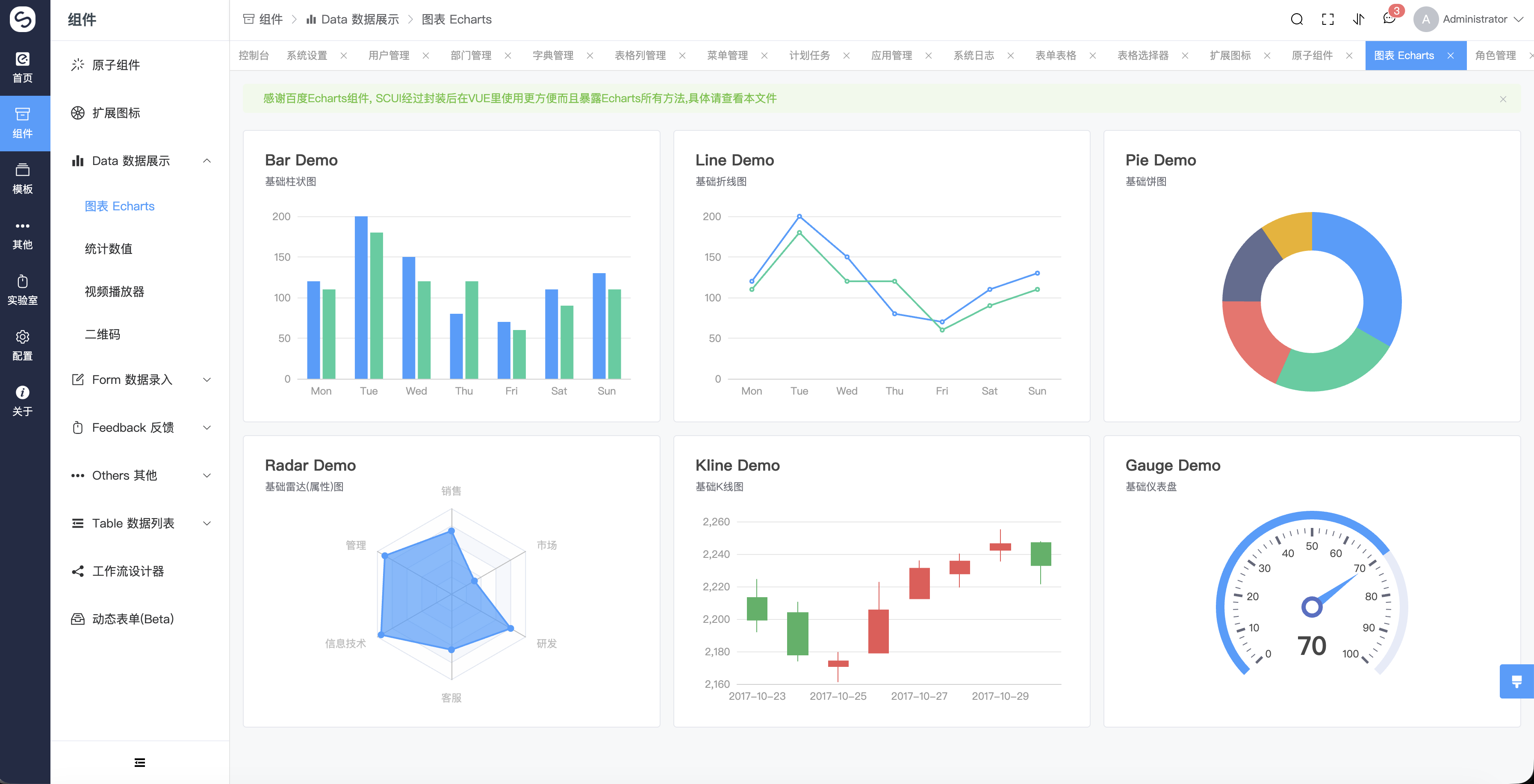Screen dimensions: 1534x784
Task: Open the chat messages icon with badge 3
Action: click(1389, 18)
